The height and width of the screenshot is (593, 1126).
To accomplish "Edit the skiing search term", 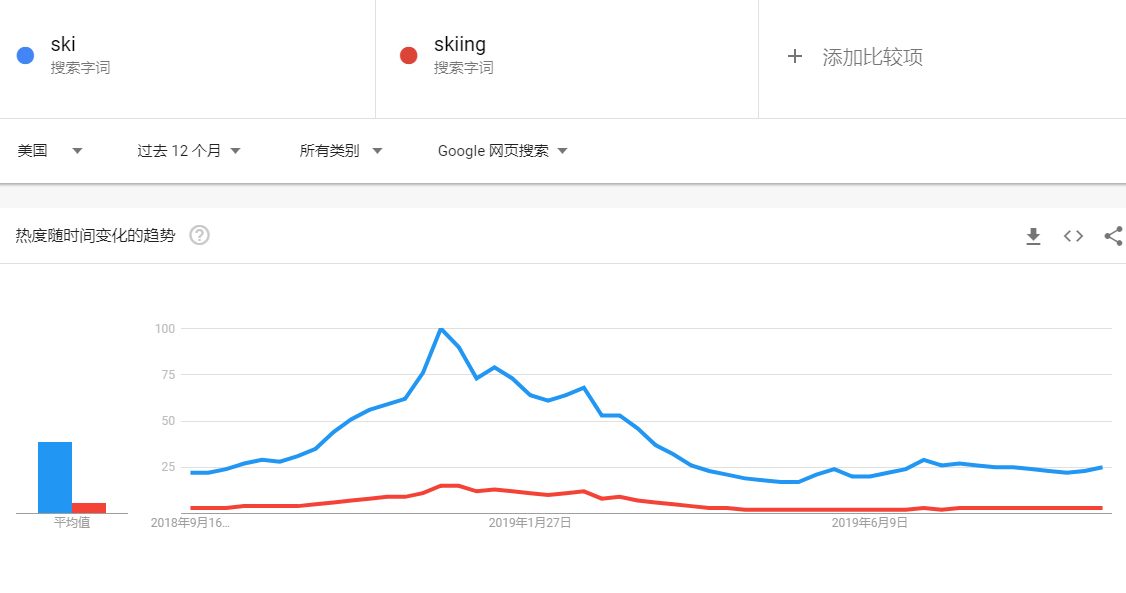I will coord(460,45).
